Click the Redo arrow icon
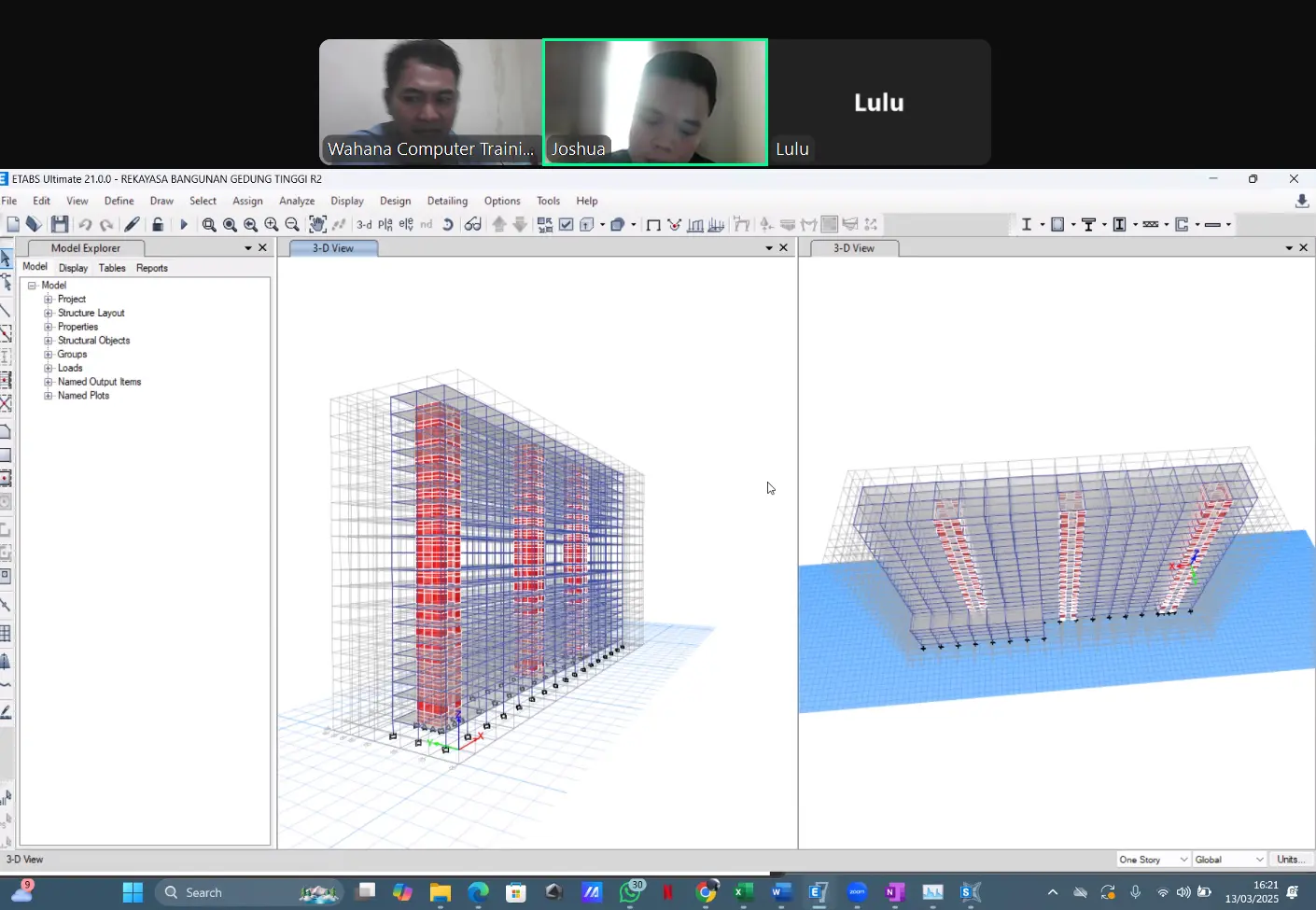This screenshot has height=910, width=1316. click(x=106, y=224)
